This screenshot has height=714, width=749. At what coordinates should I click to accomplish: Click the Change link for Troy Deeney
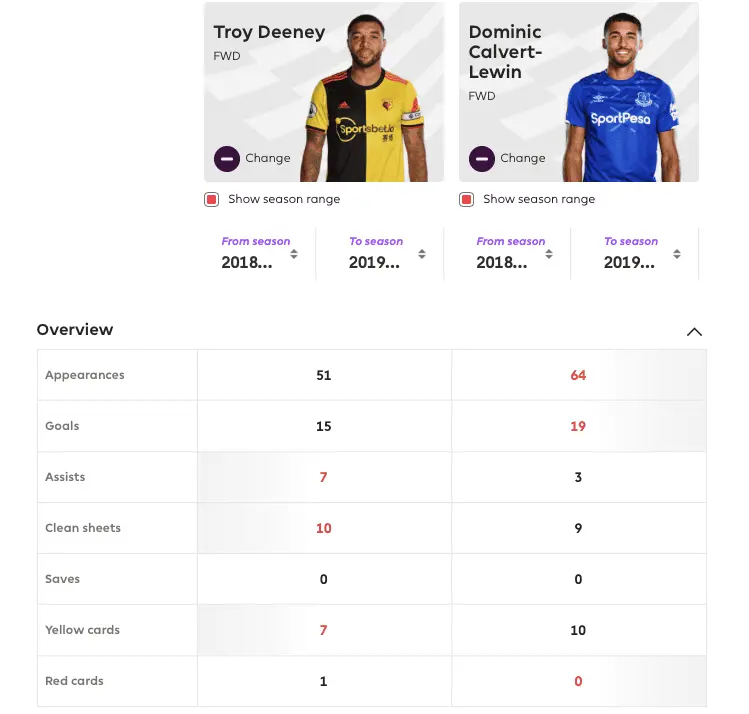[267, 158]
